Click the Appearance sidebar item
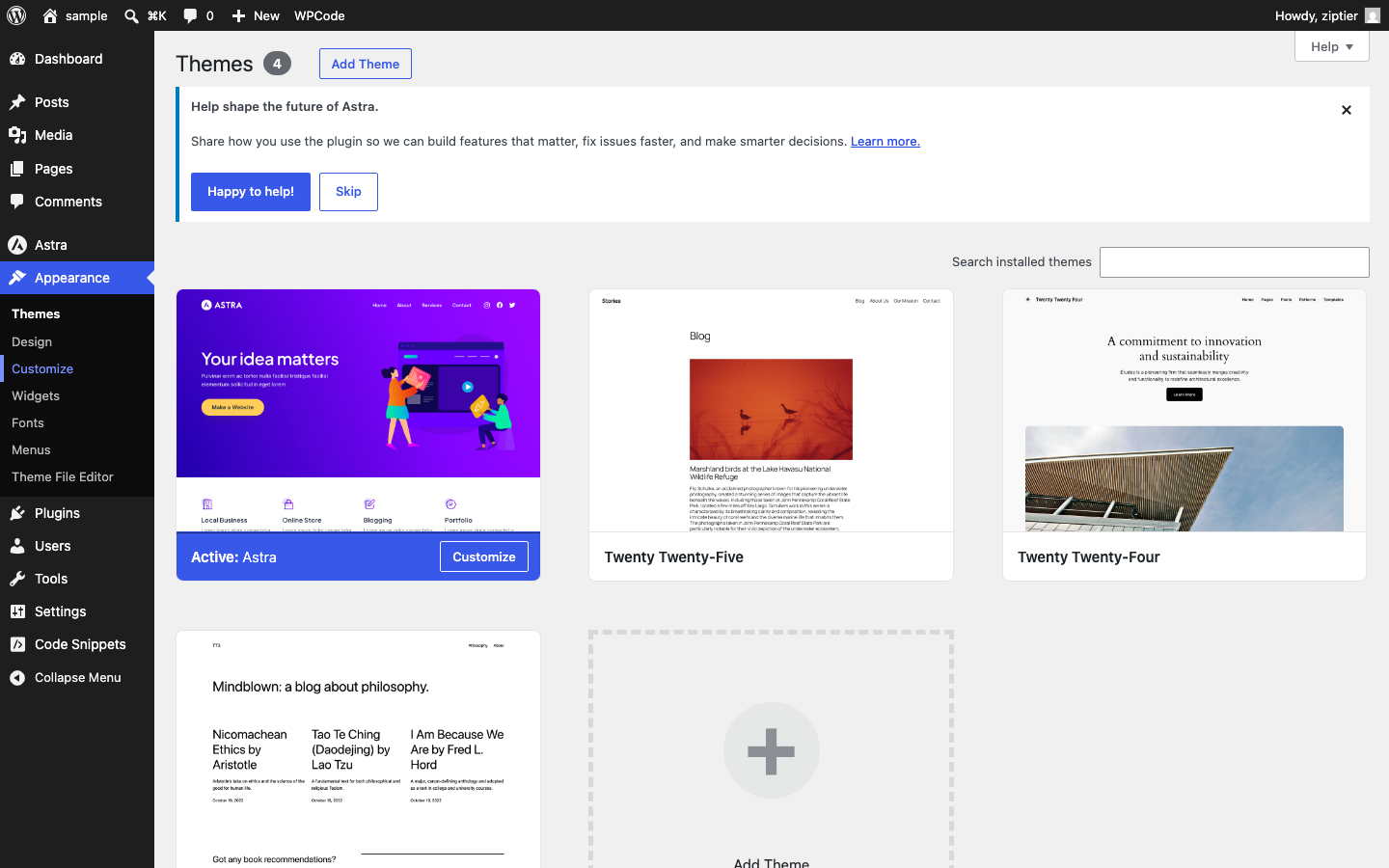 77,278
